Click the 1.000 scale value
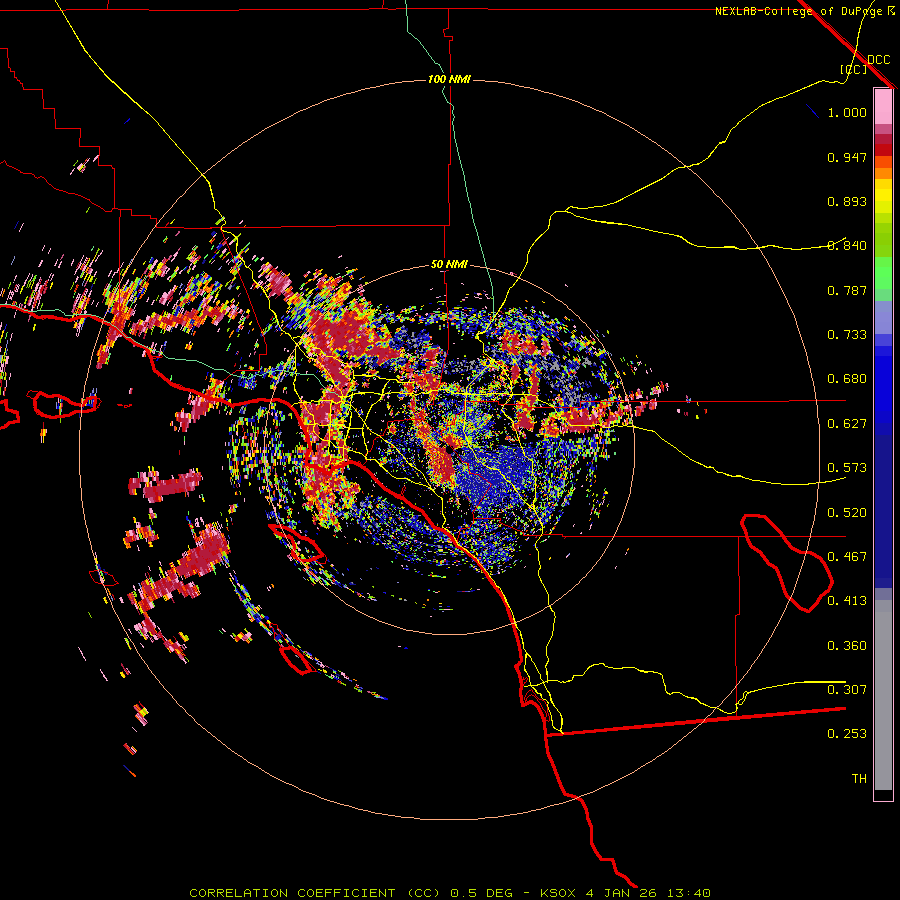The image size is (900, 900). coord(847,112)
